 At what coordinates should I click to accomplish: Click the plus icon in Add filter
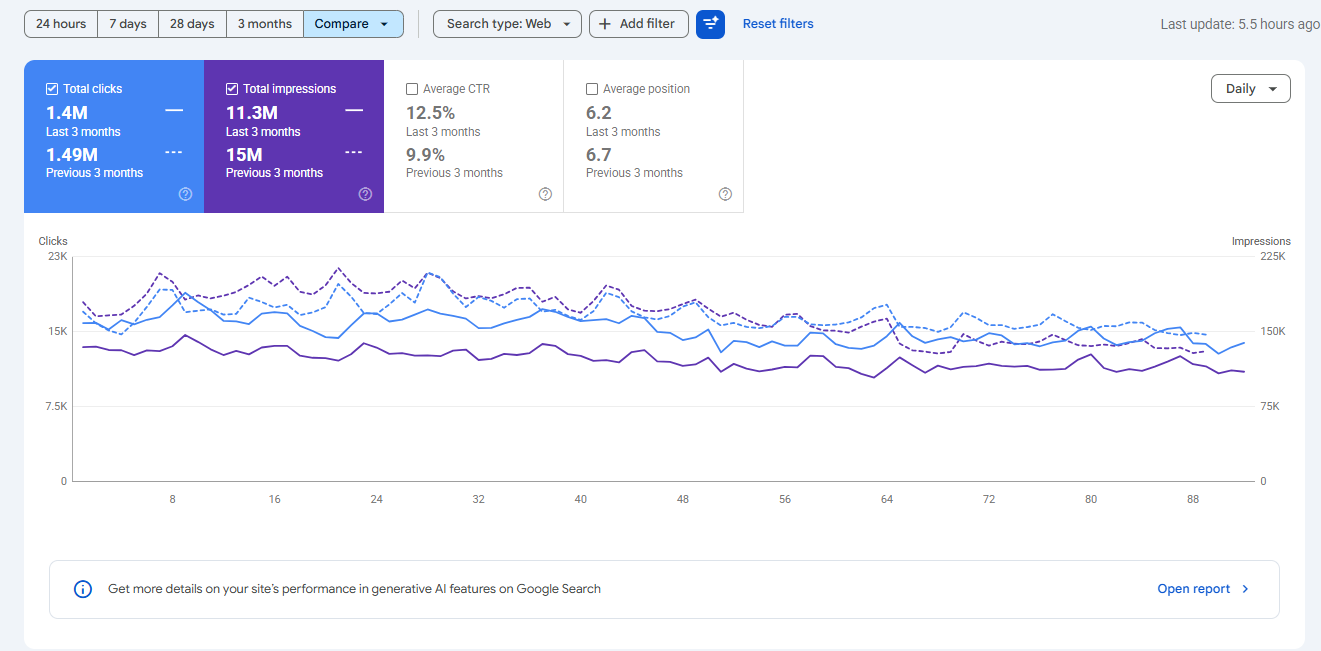click(x=605, y=24)
